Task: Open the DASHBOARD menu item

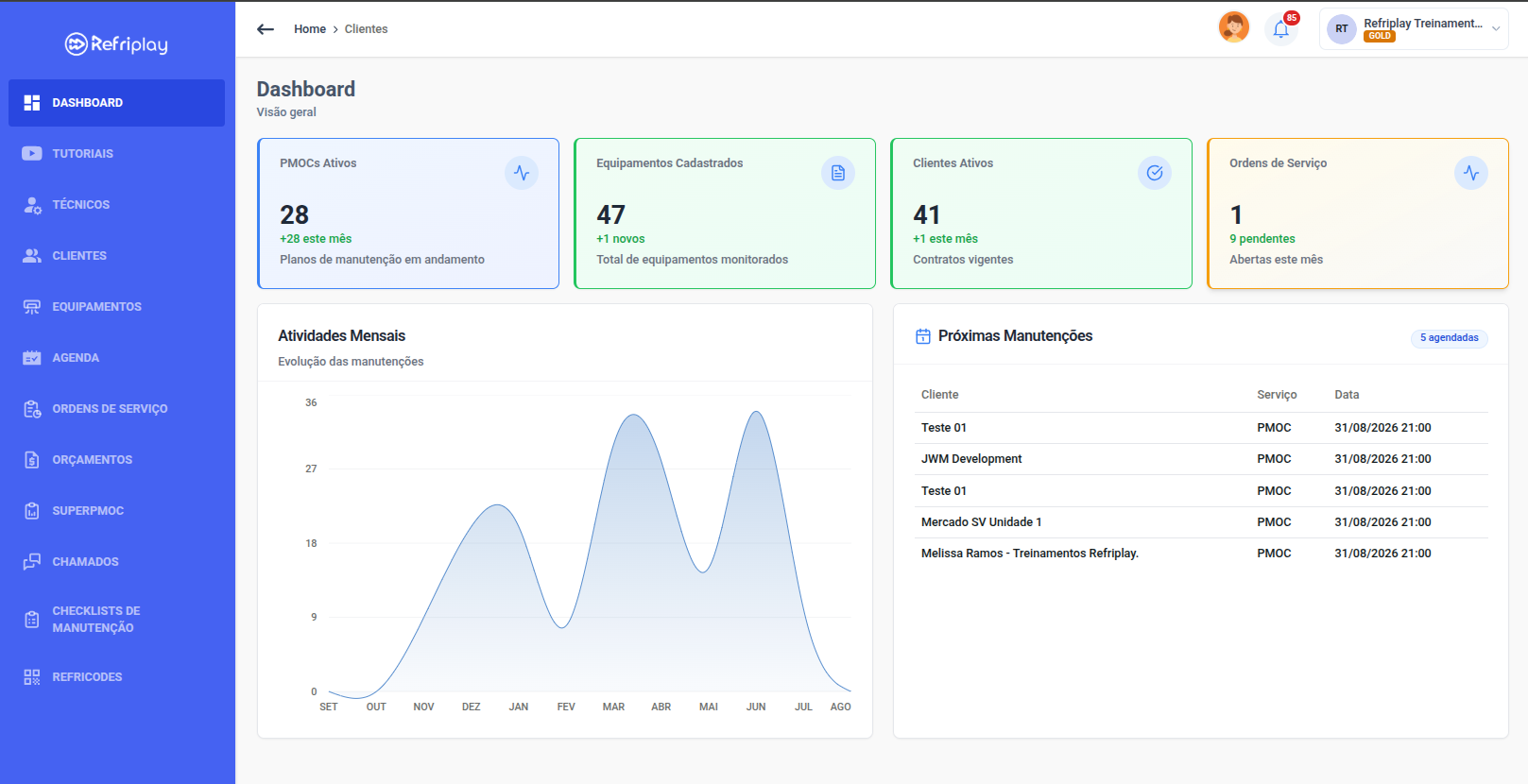Action: (116, 102)
